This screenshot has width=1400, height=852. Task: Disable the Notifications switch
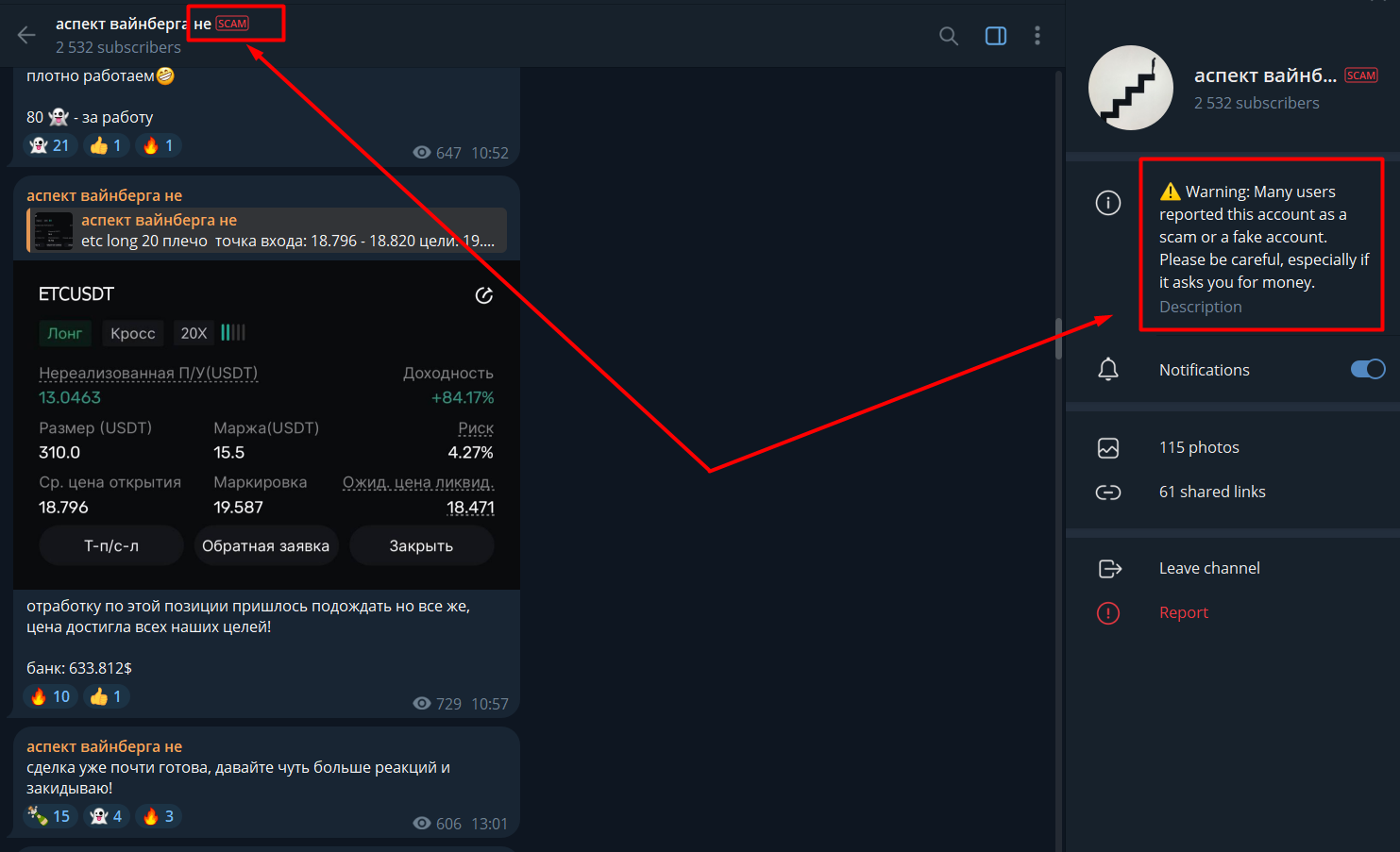(x=1368, y=369)
